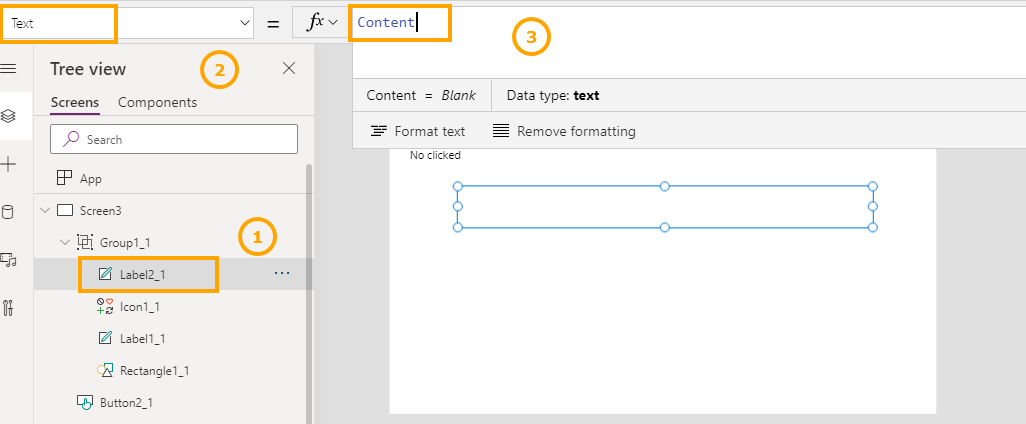Open the Advanced tools icon
The image size is (1026, 424).
pos(9,308)
